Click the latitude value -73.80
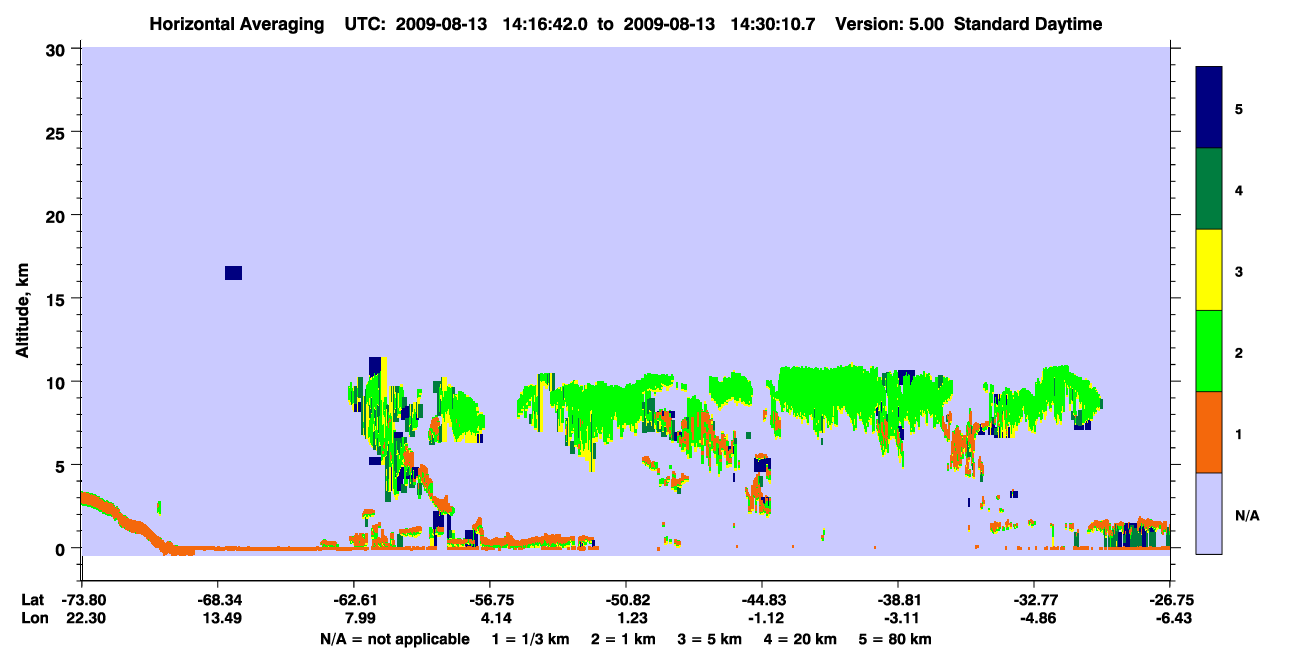Screen dimensions: 1300x667 82,600
